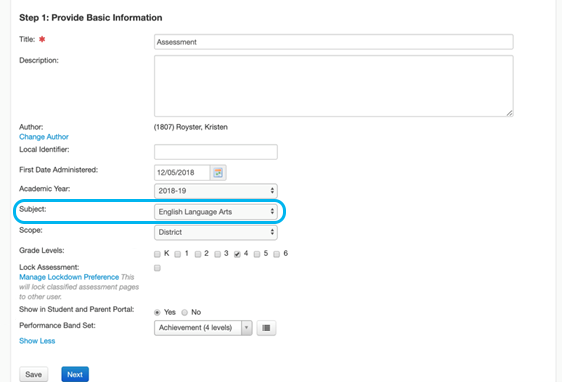Click the First Date Administered date field
This screenshot has height=382, width=562.
point(182,173)
